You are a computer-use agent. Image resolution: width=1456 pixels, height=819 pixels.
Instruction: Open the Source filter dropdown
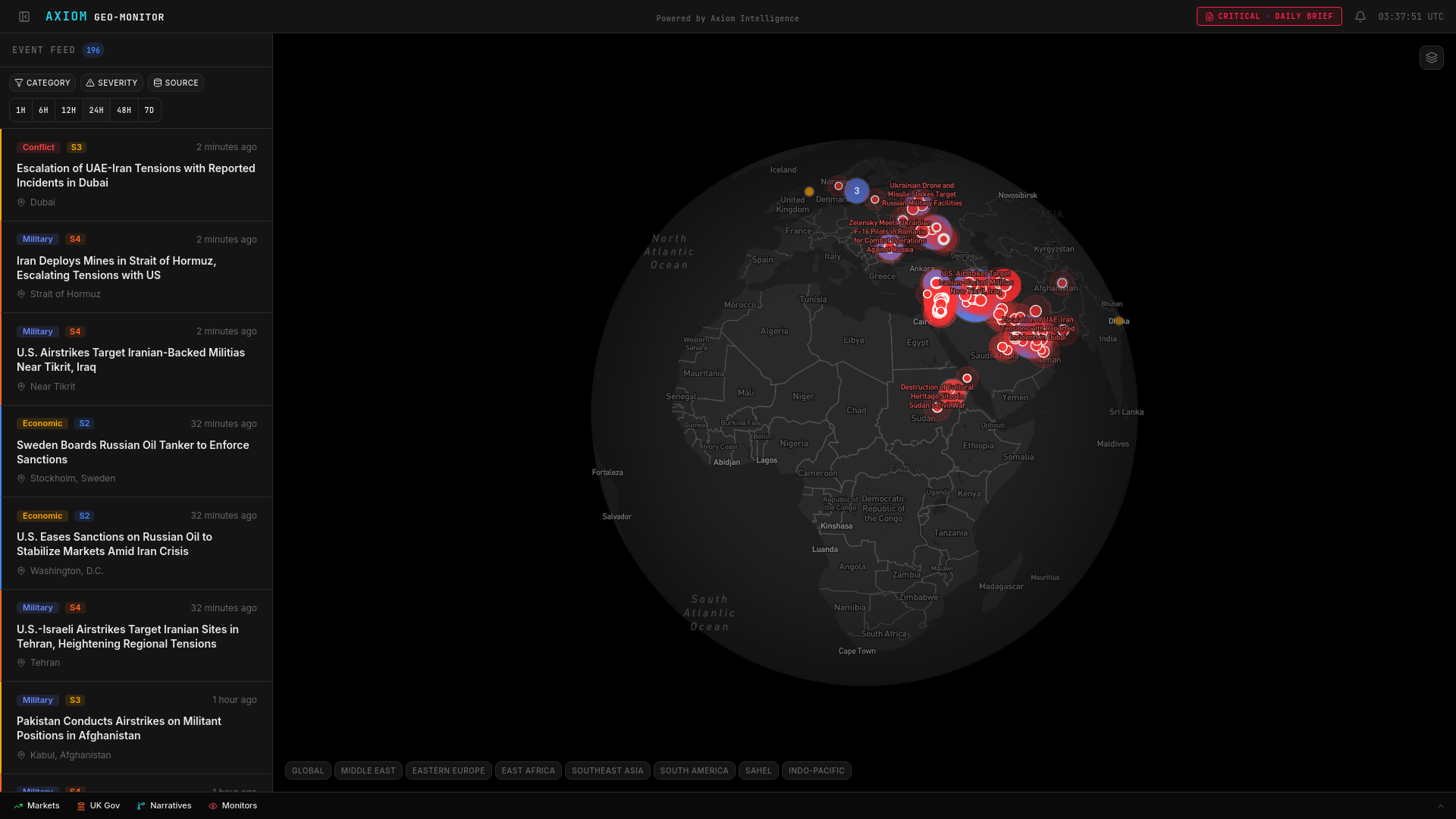(176, 83)
